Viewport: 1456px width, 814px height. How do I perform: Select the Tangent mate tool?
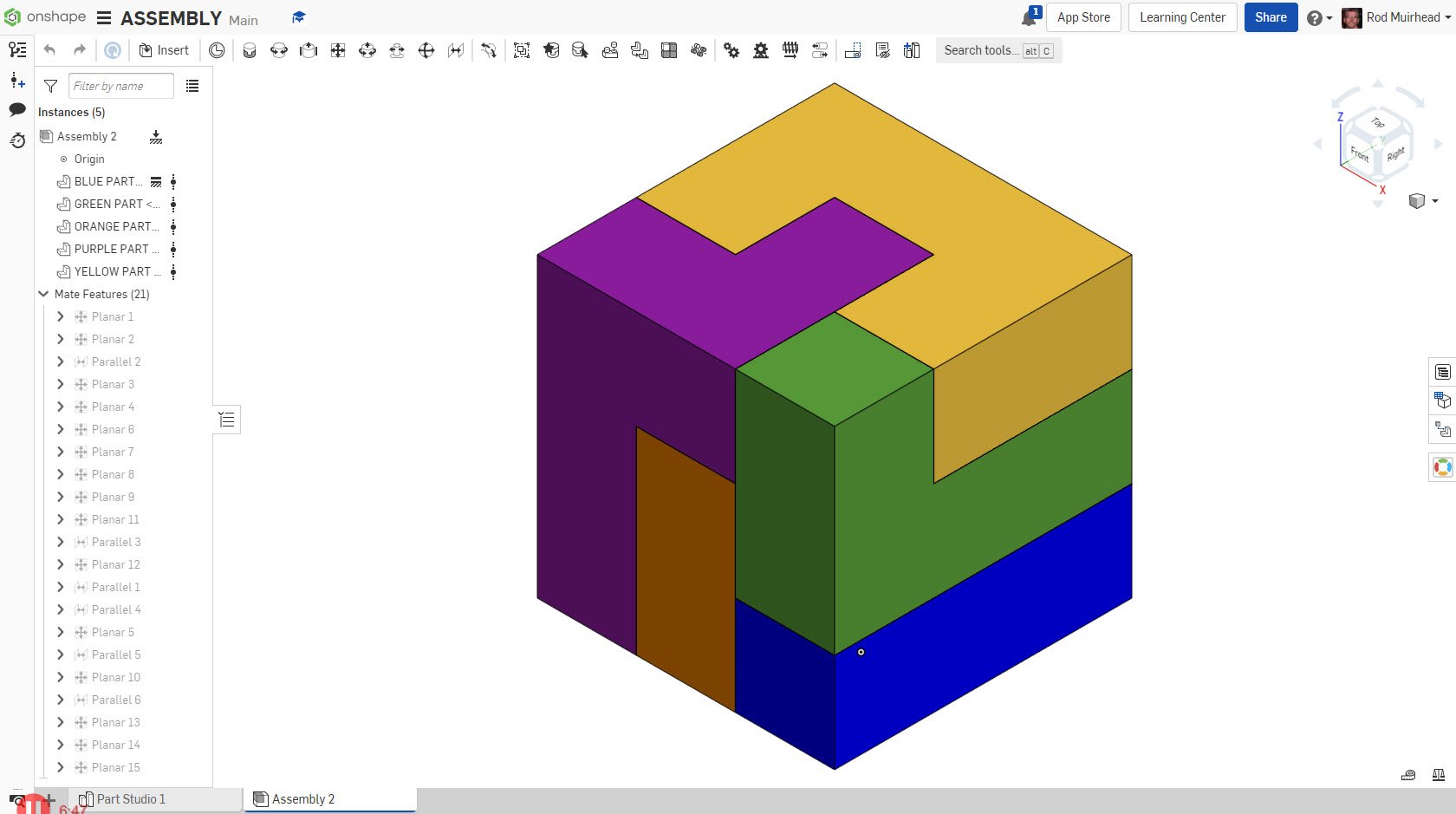tap(489, 50)
